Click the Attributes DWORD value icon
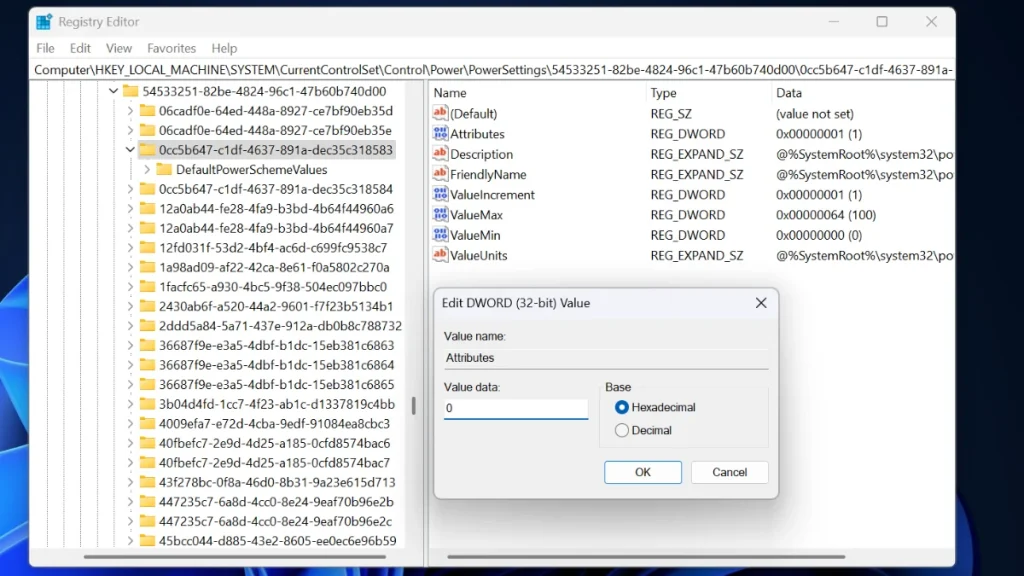The height and width of the screenshot is (576, 1024). [x=440, y=133]
